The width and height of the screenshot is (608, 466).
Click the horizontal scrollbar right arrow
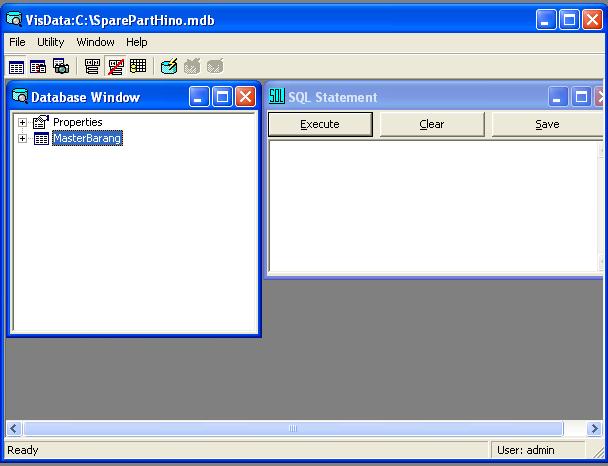point(594,429)
